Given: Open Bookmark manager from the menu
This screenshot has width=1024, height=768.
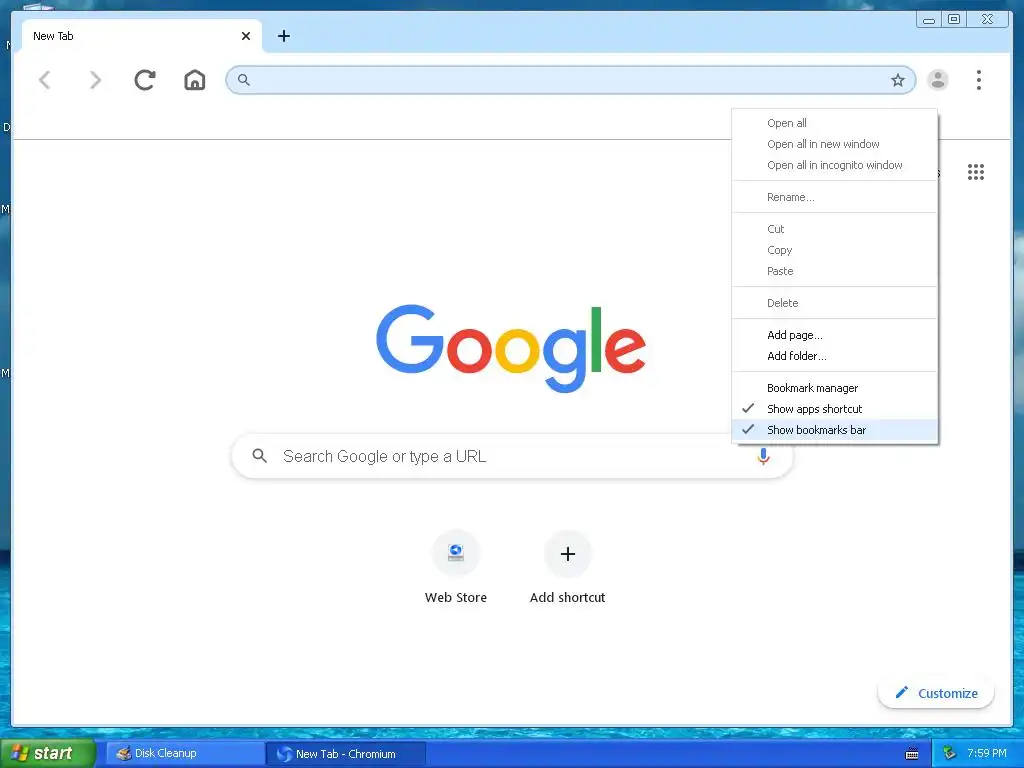Looking at the screenshot, I should 835,388.
